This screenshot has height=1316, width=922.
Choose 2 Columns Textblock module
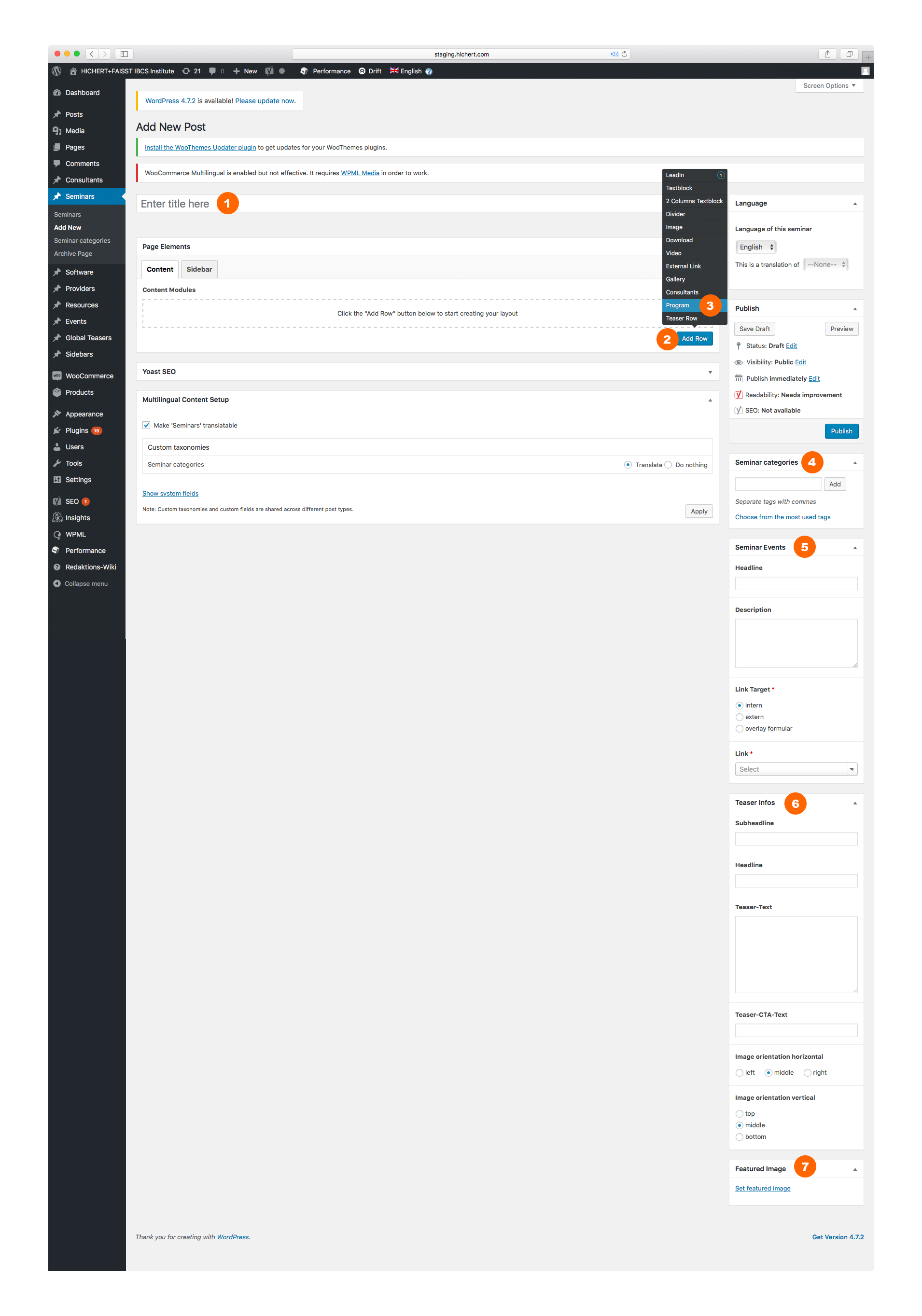[x=694, y=201]
